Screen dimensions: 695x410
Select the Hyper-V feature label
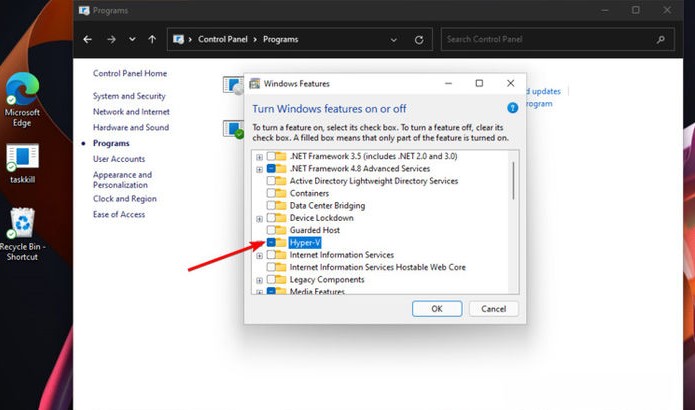[x=305, y=242]
